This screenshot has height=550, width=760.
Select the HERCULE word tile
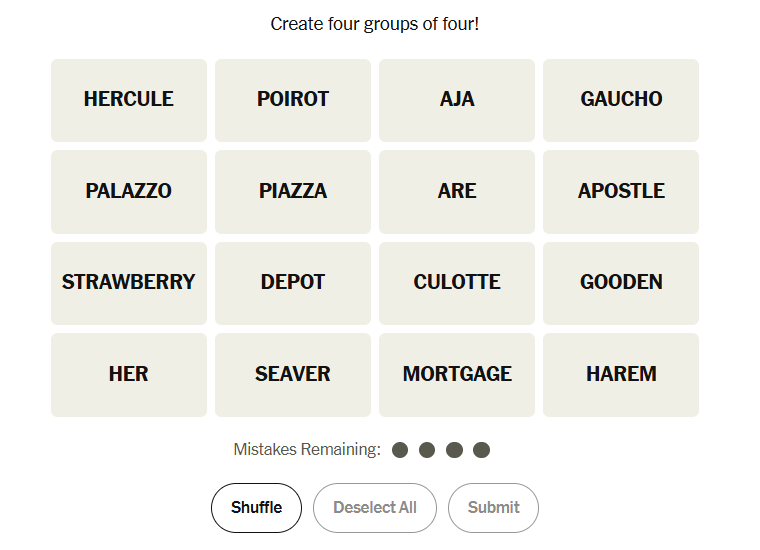coord(129,99)
